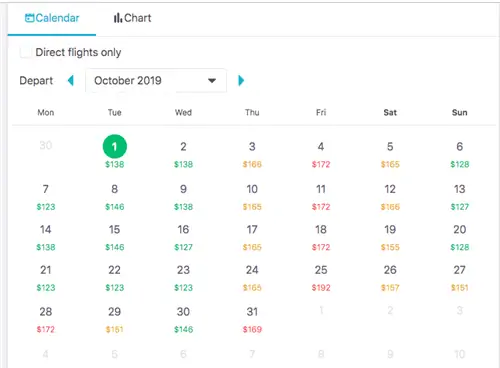The width and height of the screenshot is (500, 368).
Task: Select October 25 priced $192
Action: click(321, 278)
